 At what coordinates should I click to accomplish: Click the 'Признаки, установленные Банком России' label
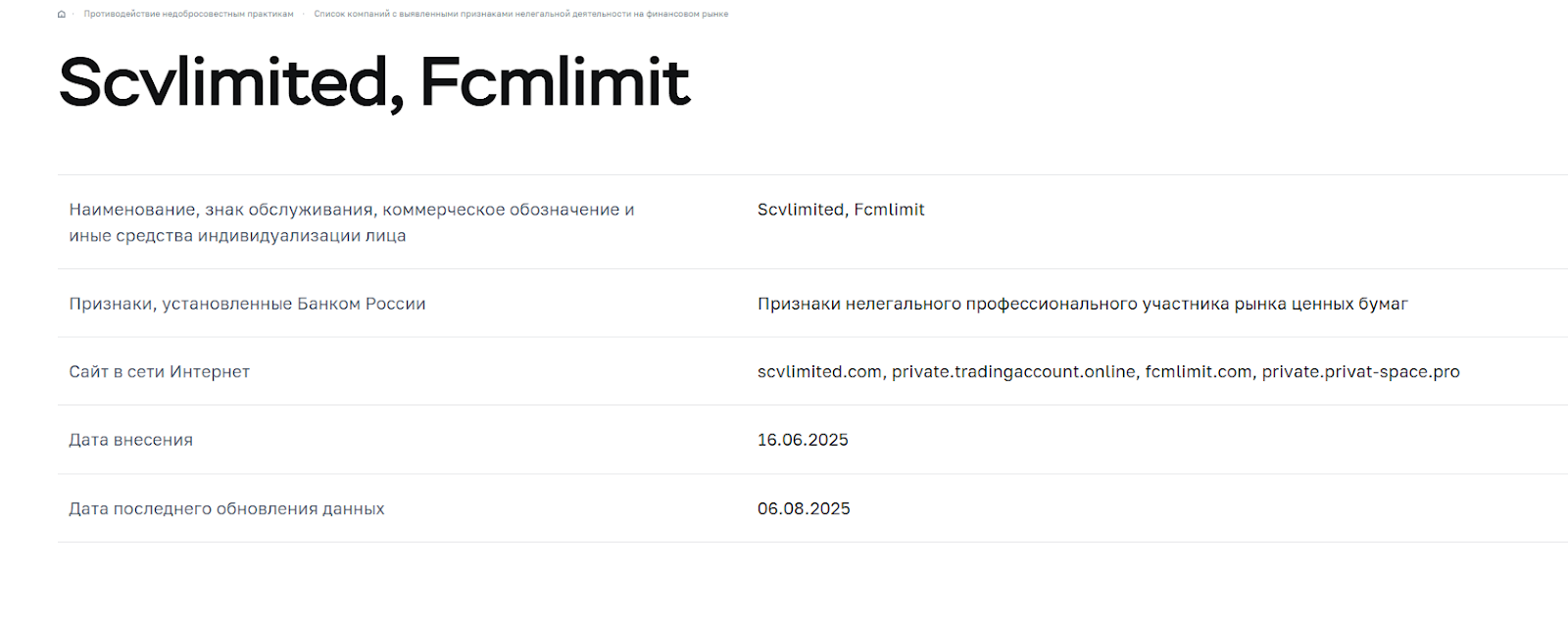tap(247, 304)
